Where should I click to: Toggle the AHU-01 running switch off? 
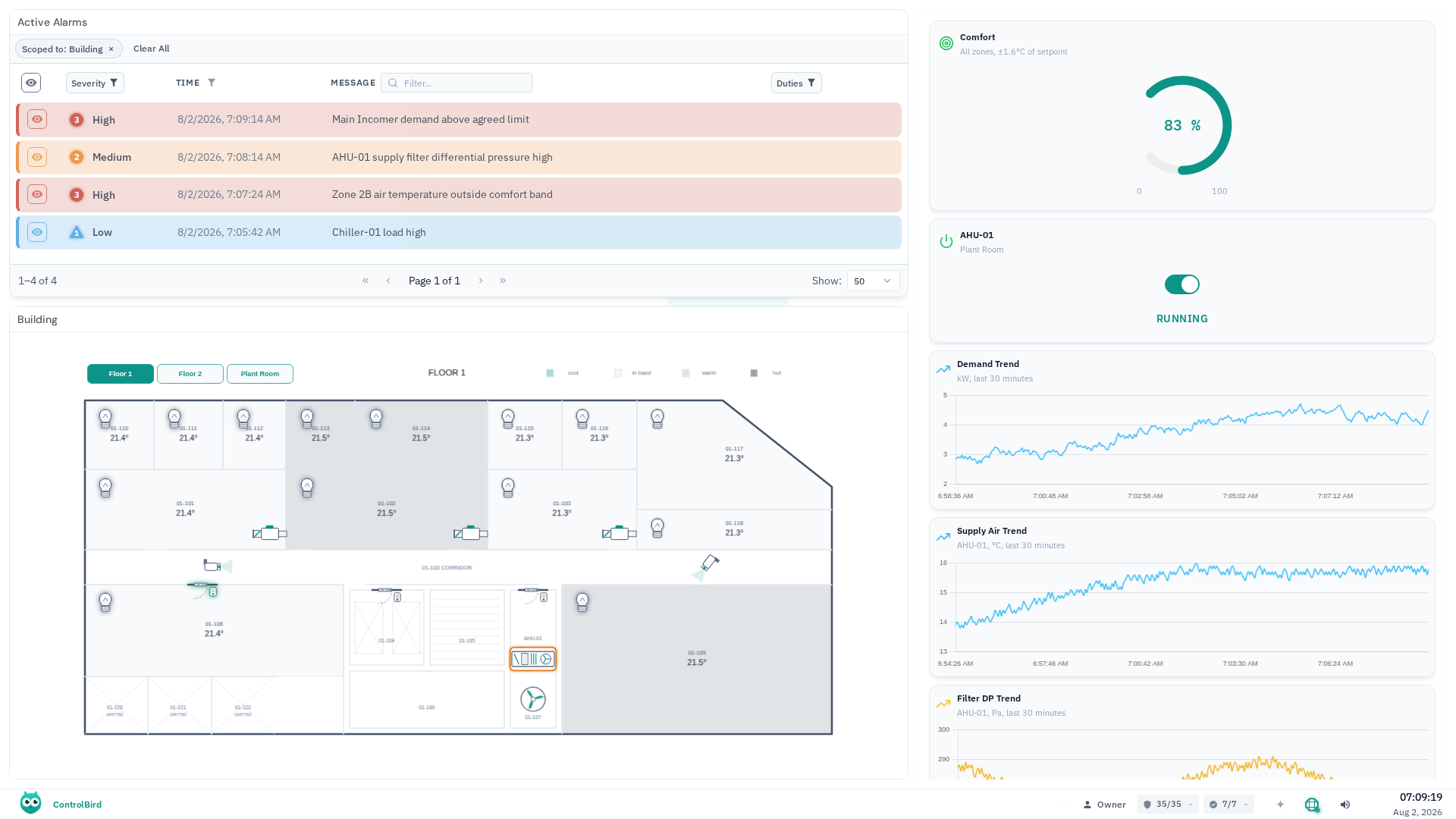click(1182, 284)
